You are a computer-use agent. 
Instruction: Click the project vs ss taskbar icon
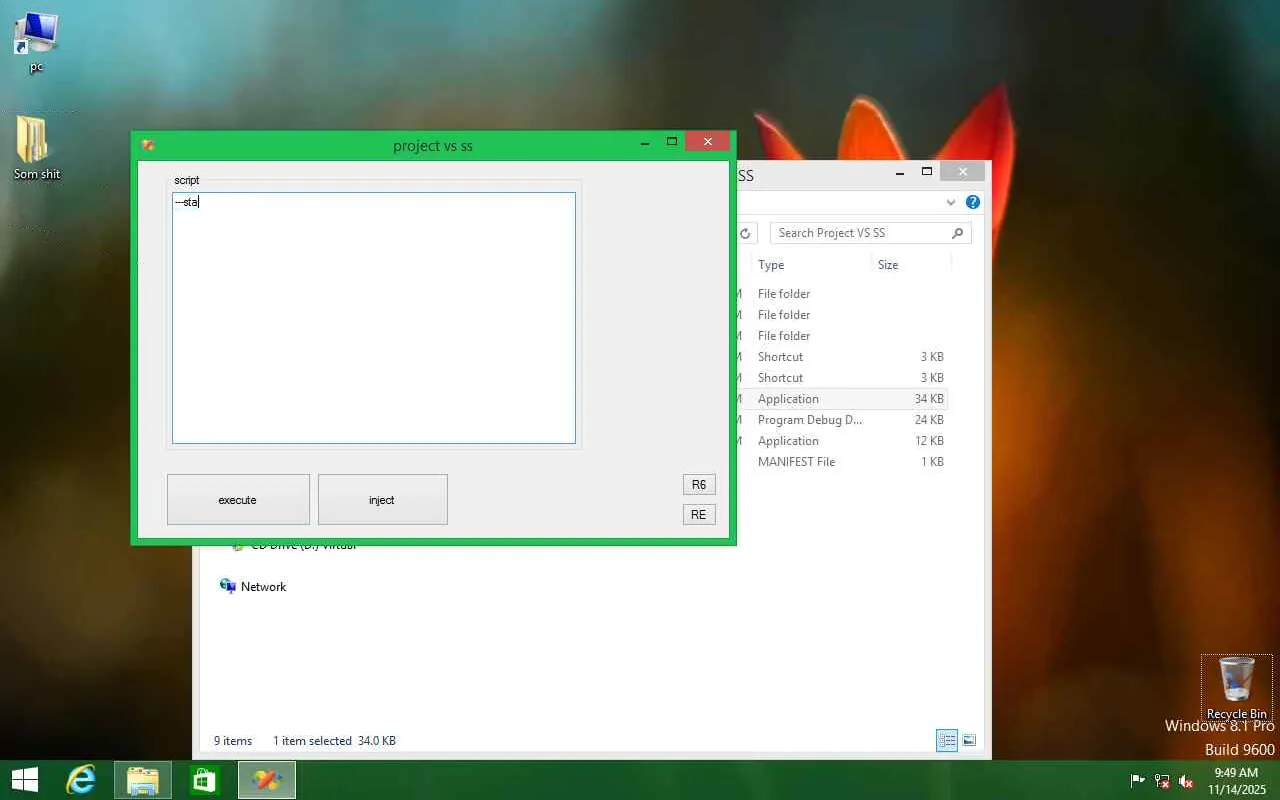pyautogui.click(x=267, y=780)
